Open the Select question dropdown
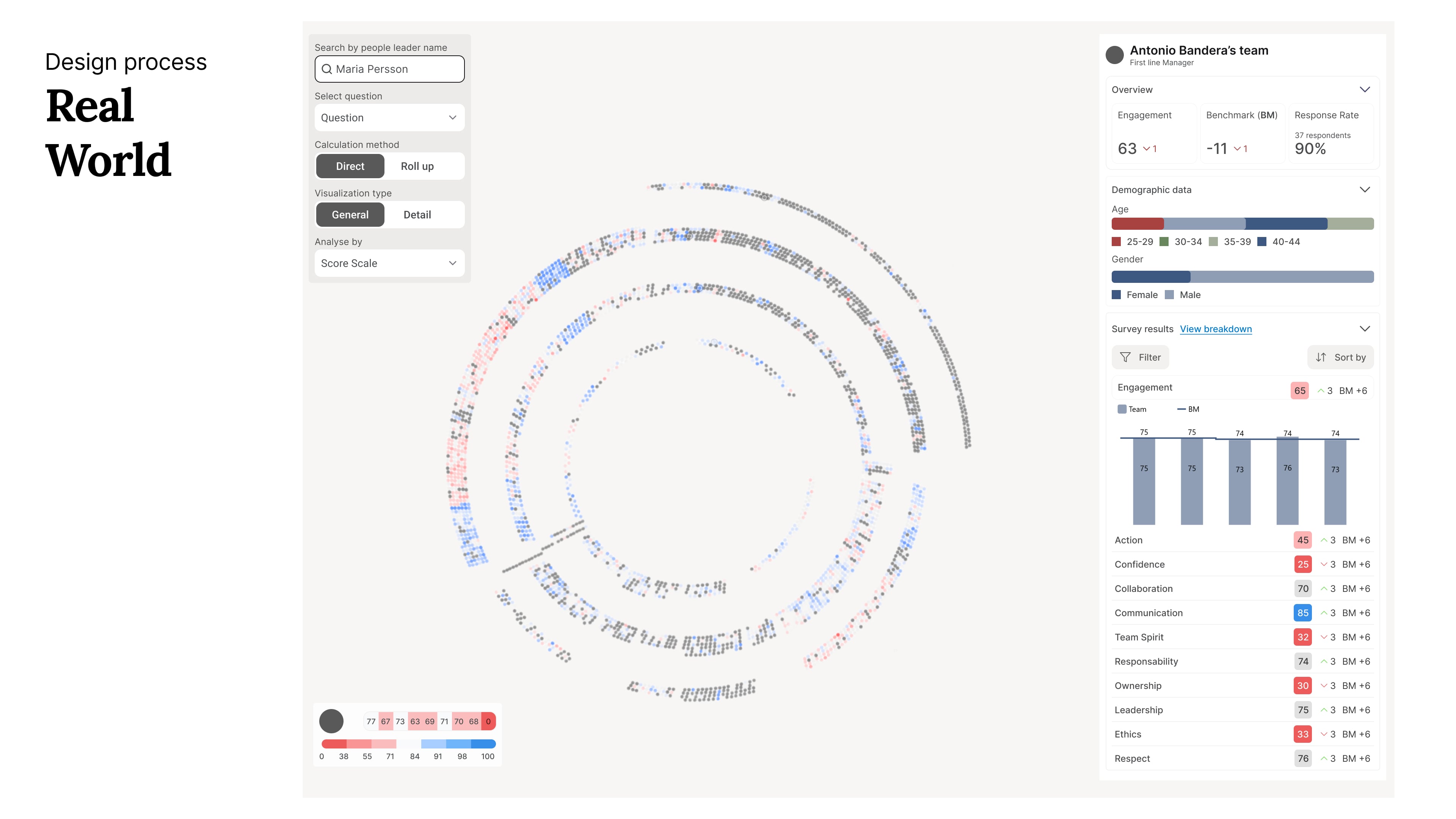The image size is (1456, 819). click(389, 118)
